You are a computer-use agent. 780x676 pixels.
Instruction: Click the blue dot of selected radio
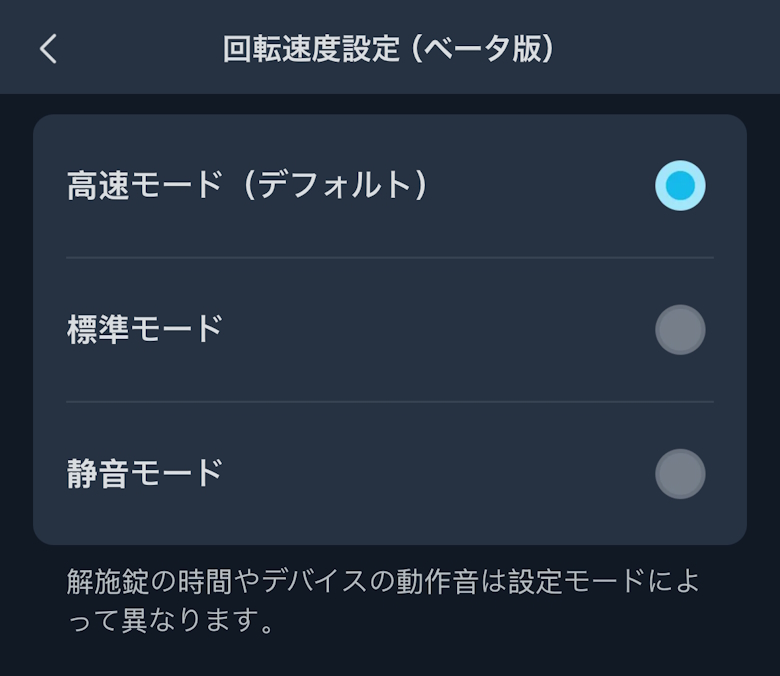pyautogui.click(x=680, y=186)
